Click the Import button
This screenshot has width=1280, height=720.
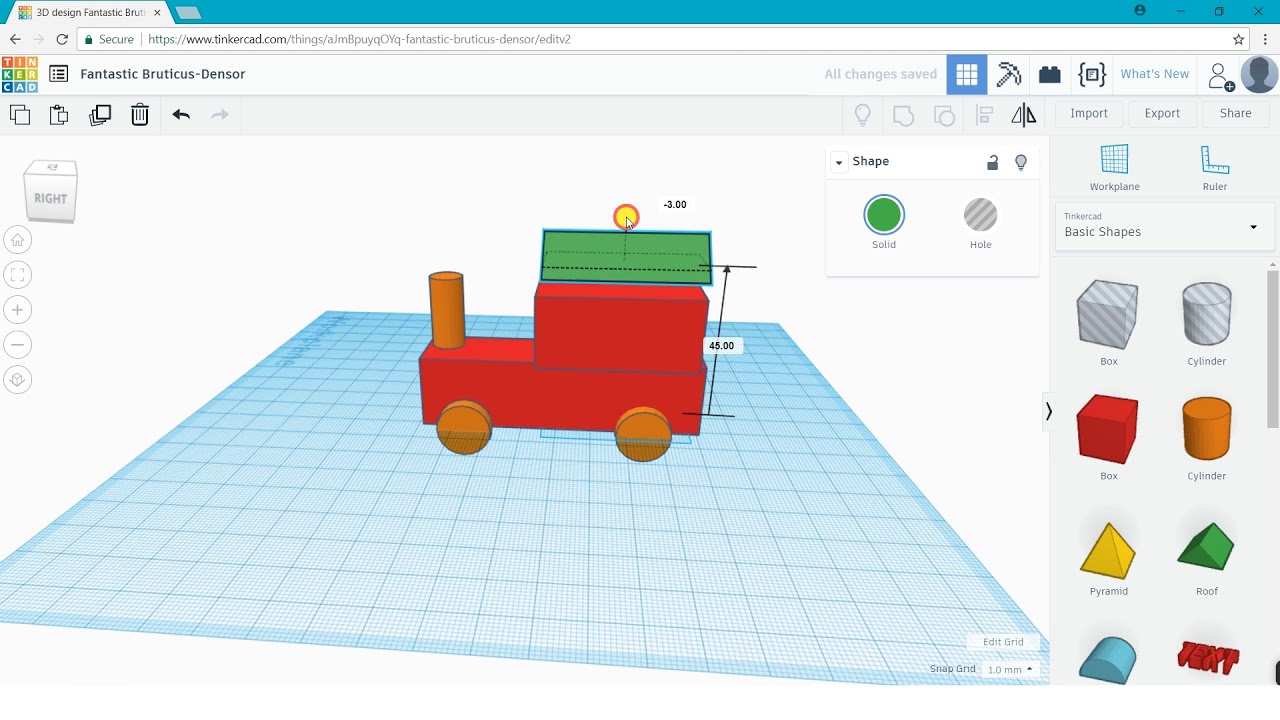pyautogui.click(x=1089, y=114)
